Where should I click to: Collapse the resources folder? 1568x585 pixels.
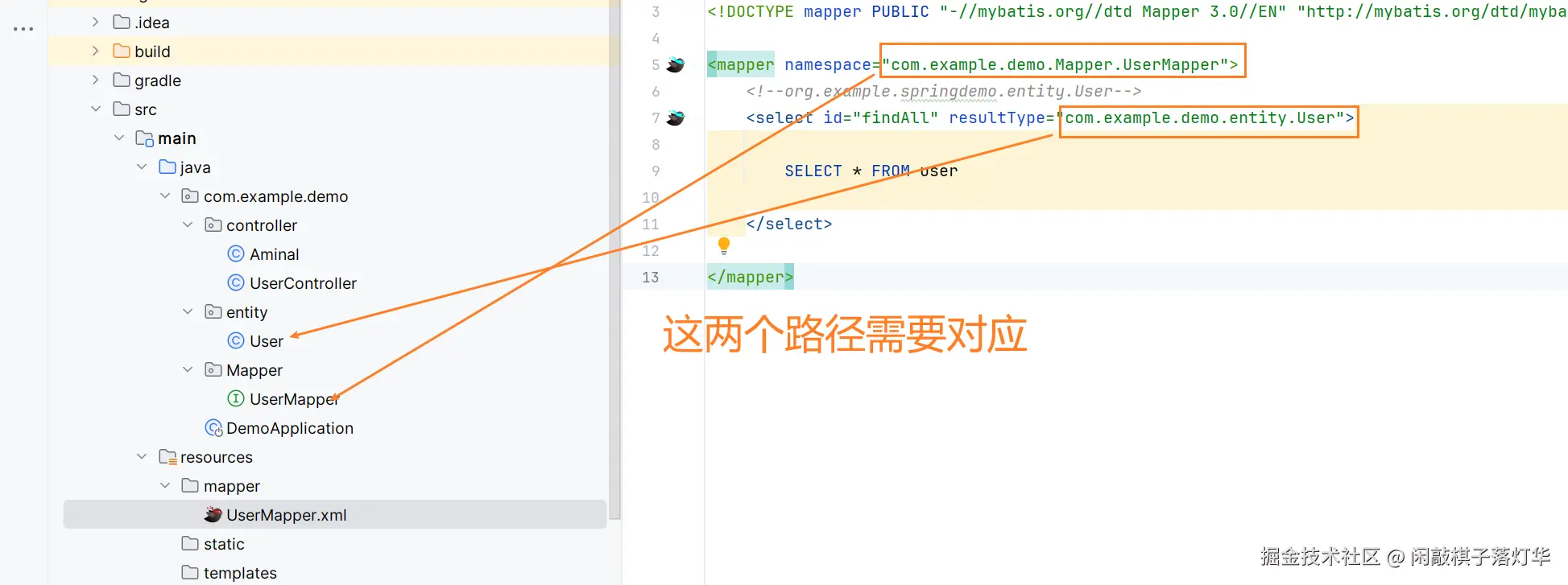[142, 456]
